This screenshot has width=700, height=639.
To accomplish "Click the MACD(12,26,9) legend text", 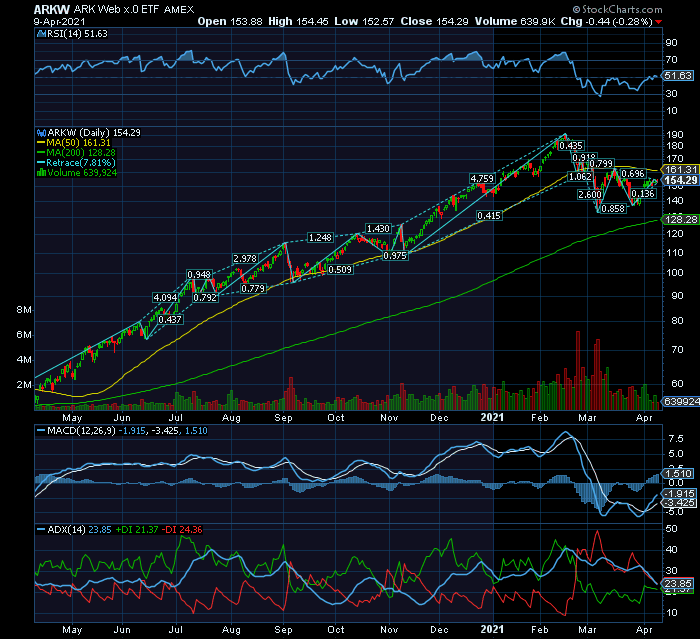I will pyautogui.click(x=82, y=431).
